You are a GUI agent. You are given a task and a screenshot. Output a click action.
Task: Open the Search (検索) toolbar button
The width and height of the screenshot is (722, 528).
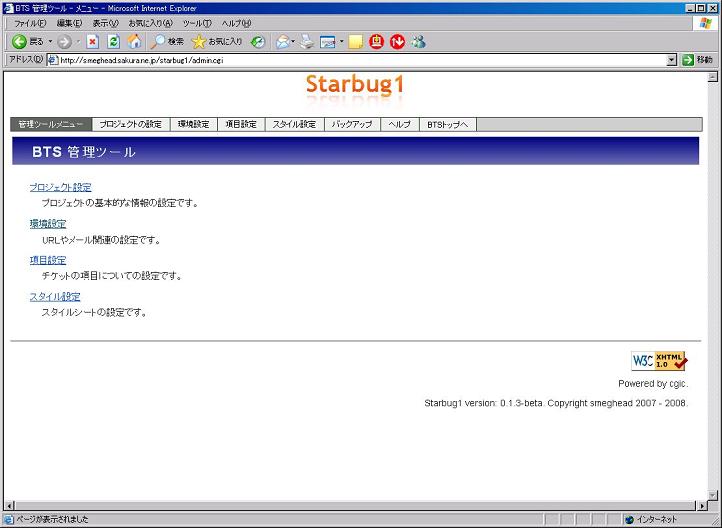(167, 42)
